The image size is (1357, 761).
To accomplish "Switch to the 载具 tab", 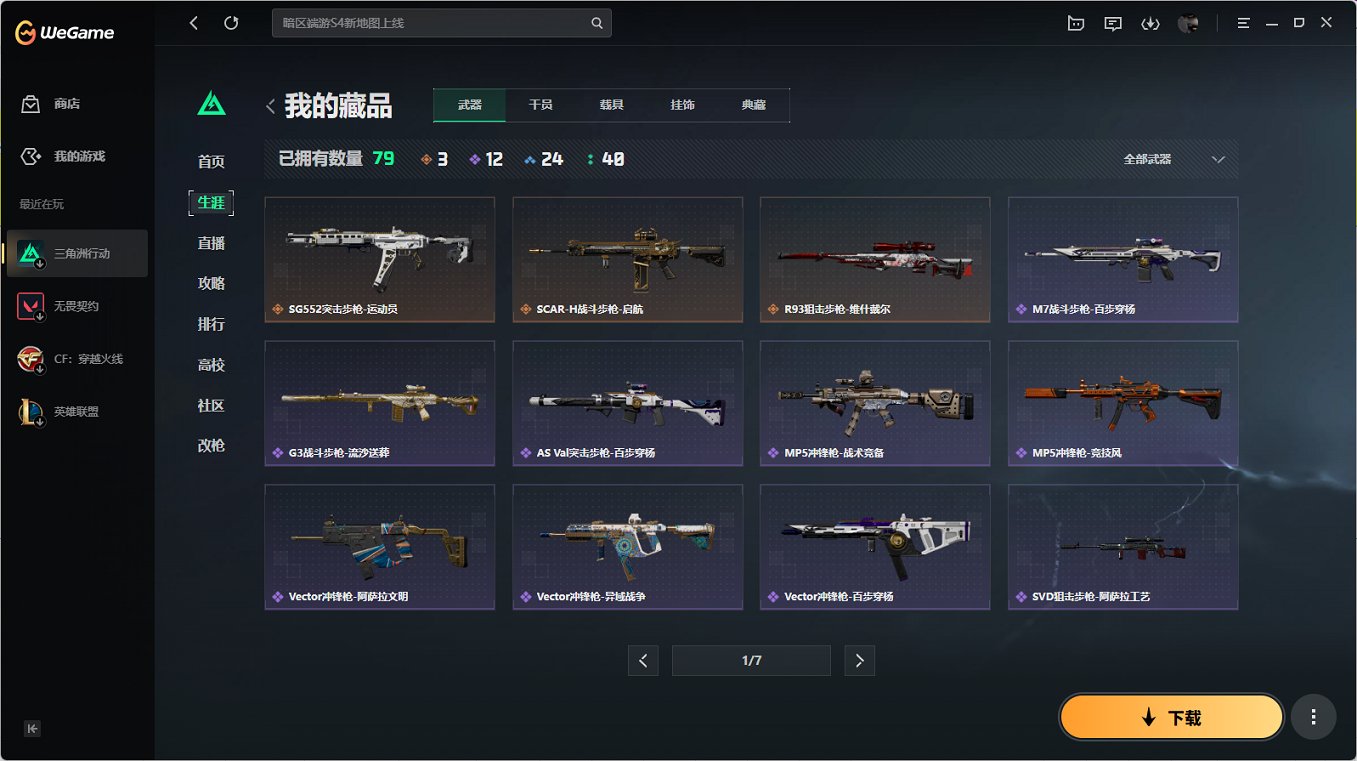I will click(x=612, y=105).
